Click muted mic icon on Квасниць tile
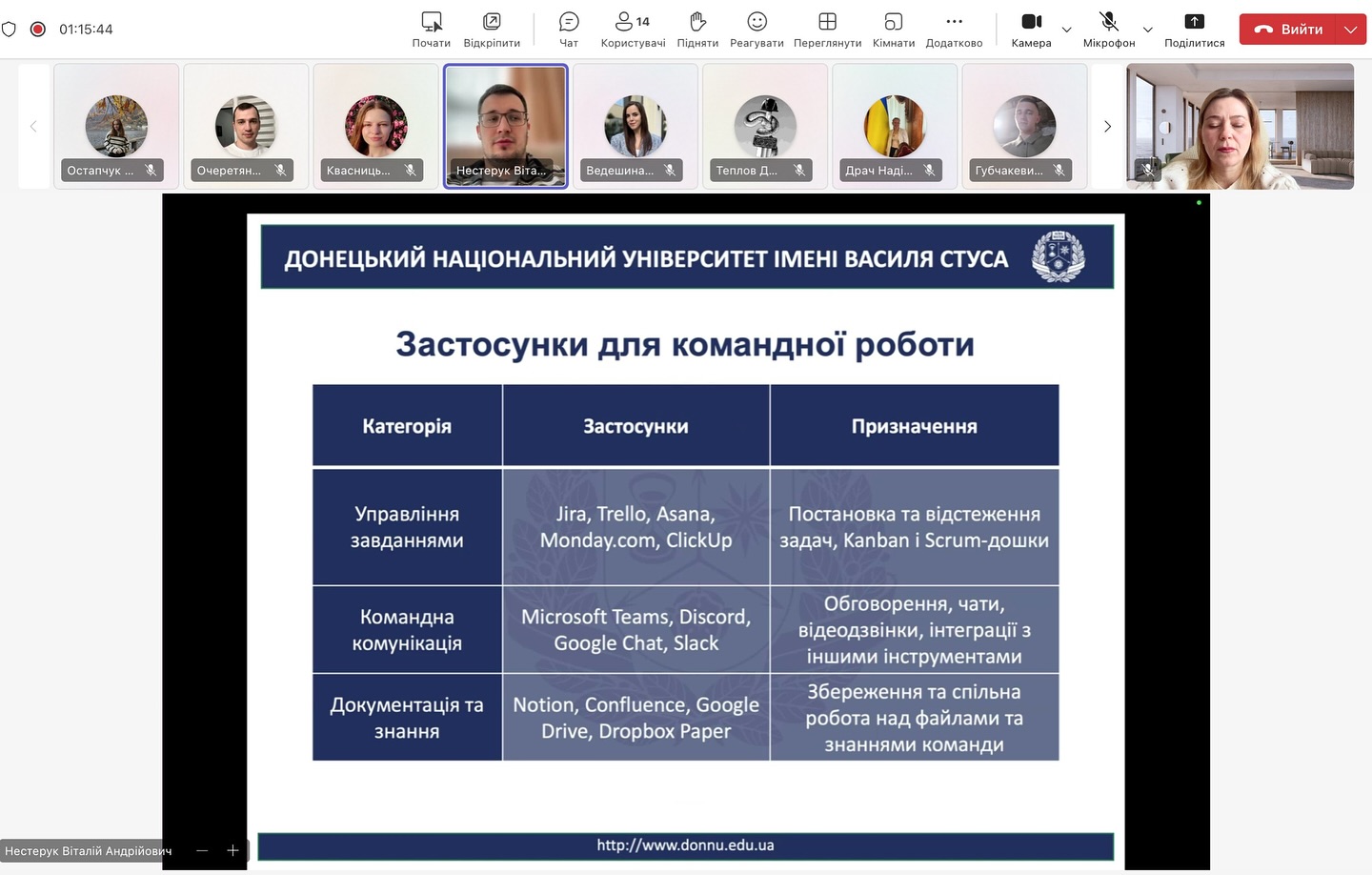The height and width of the screenshot is (875, 1372). pos(410,170)
